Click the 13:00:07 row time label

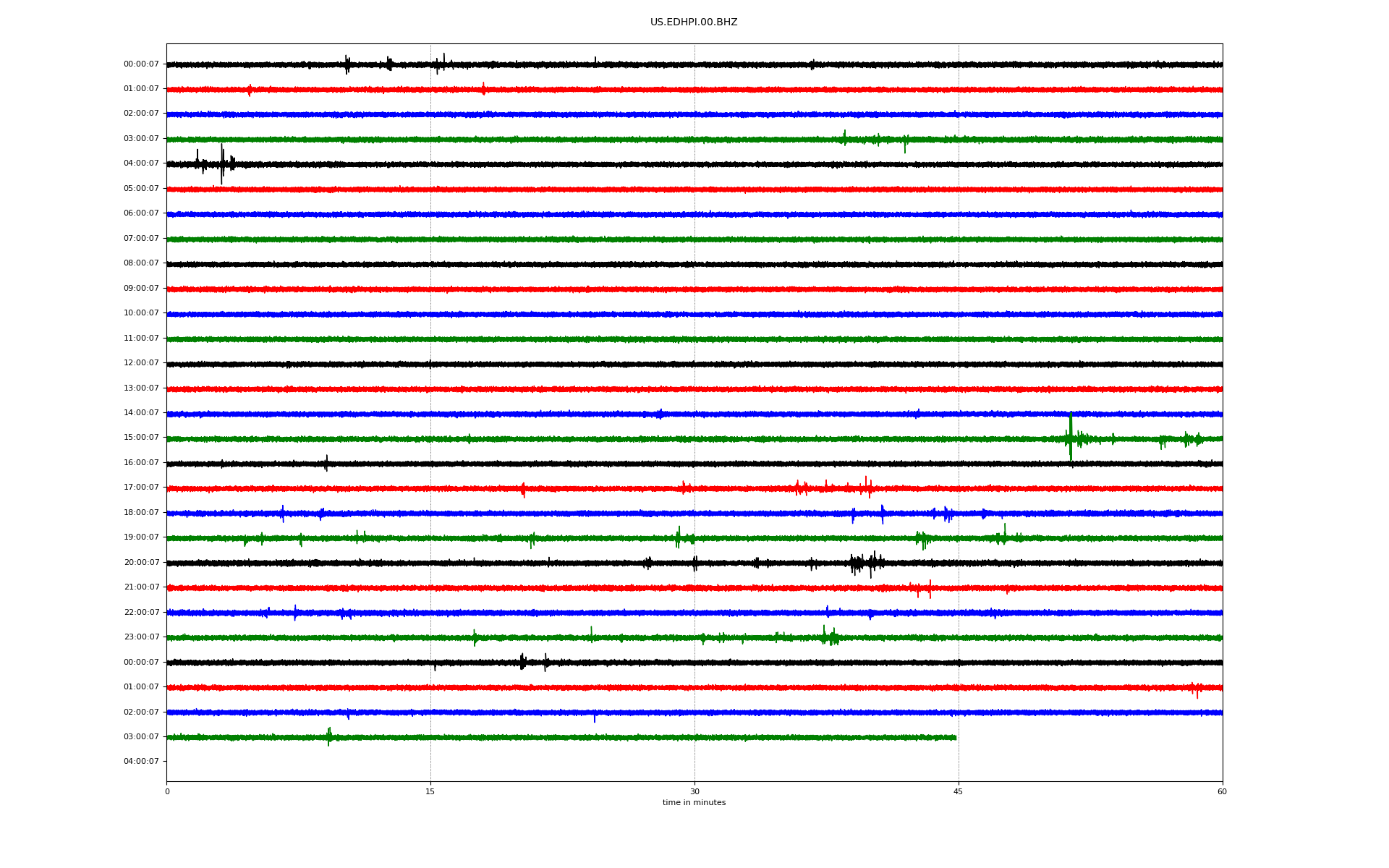coord(141,388)
